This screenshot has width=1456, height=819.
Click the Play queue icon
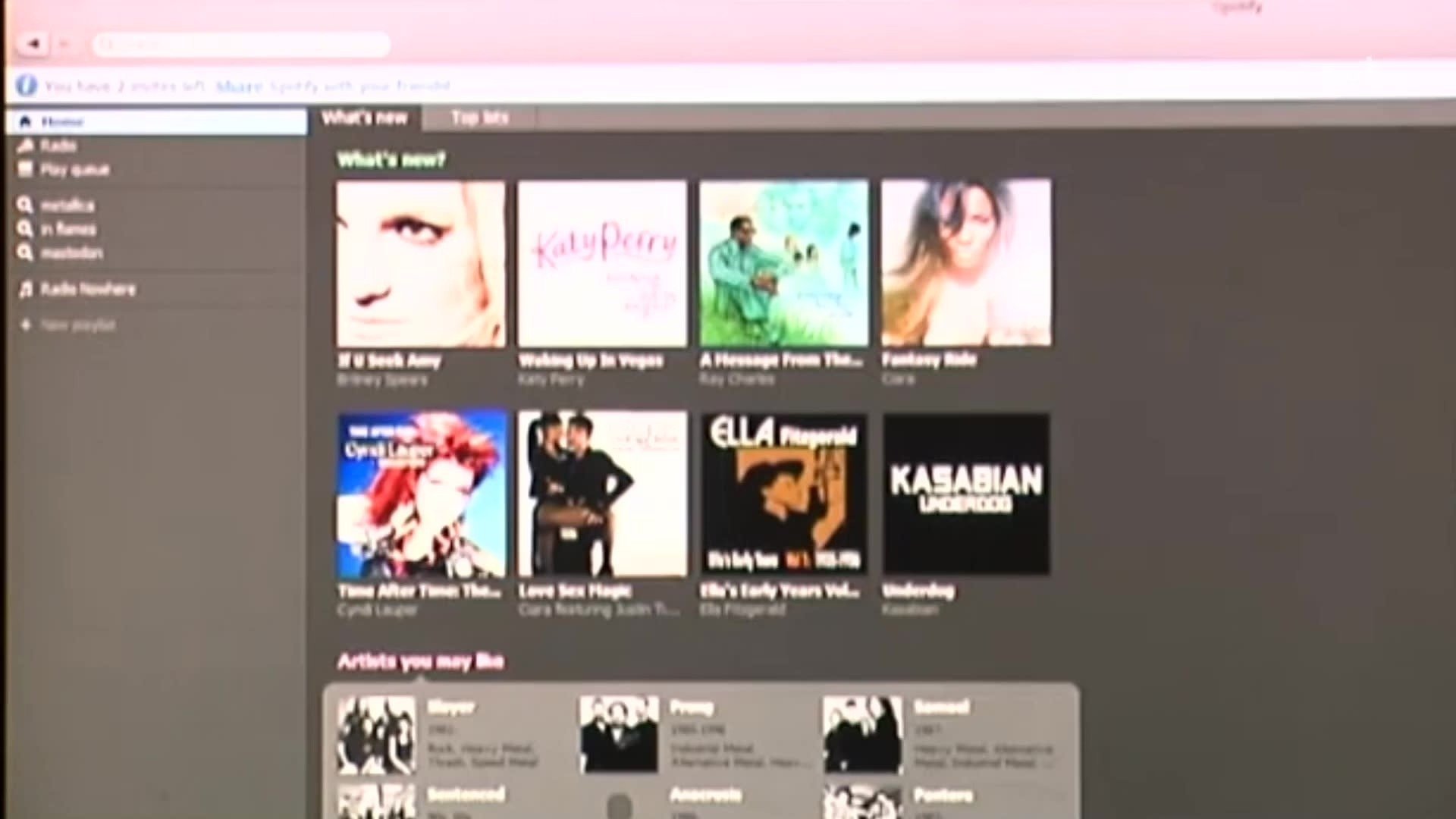(x=26, y=169)
